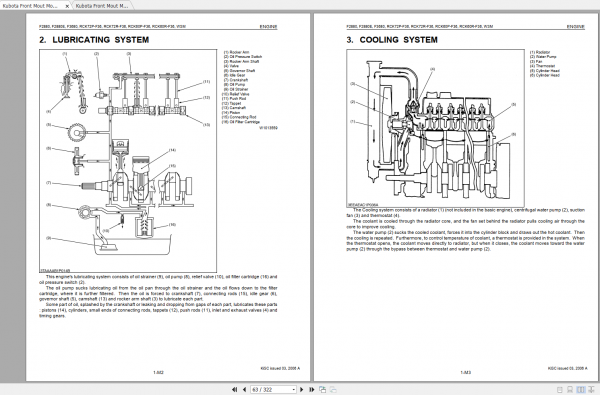Click the '(2) Water Pump' legend entry
Viewport: 600px width, 395px height.
tap(543, 57)
